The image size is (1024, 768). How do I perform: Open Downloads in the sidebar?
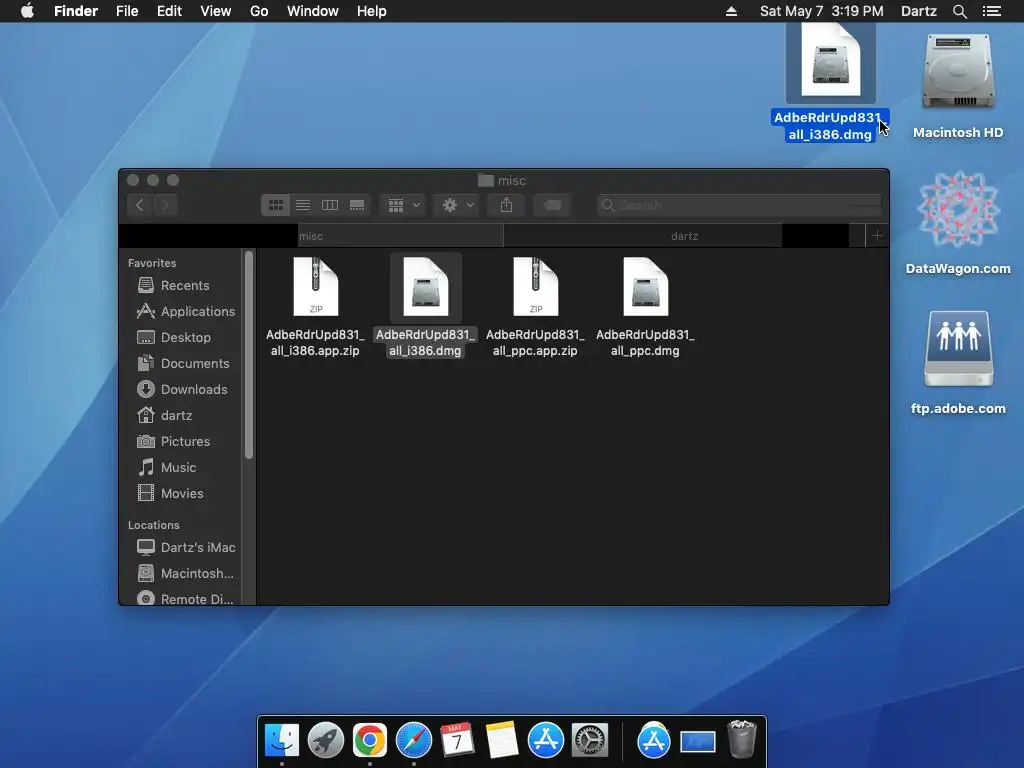tap(182, 390)
